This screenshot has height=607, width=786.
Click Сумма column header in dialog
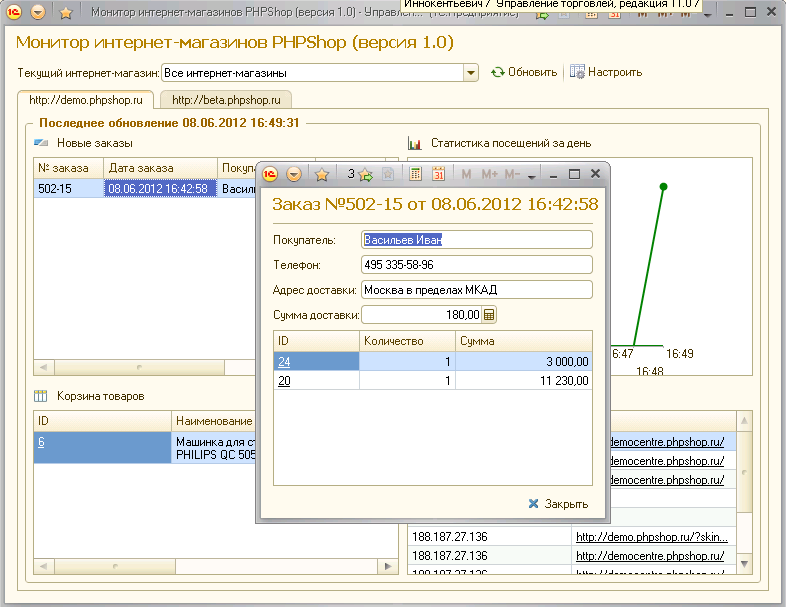pos(524,341)
